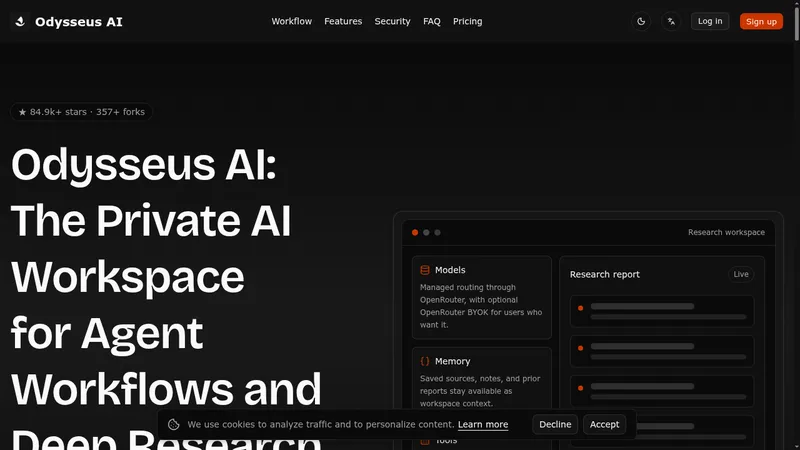Click the Memory braces icon
The height and width of the screenshot is (450, 800).
tap(424, 361)
